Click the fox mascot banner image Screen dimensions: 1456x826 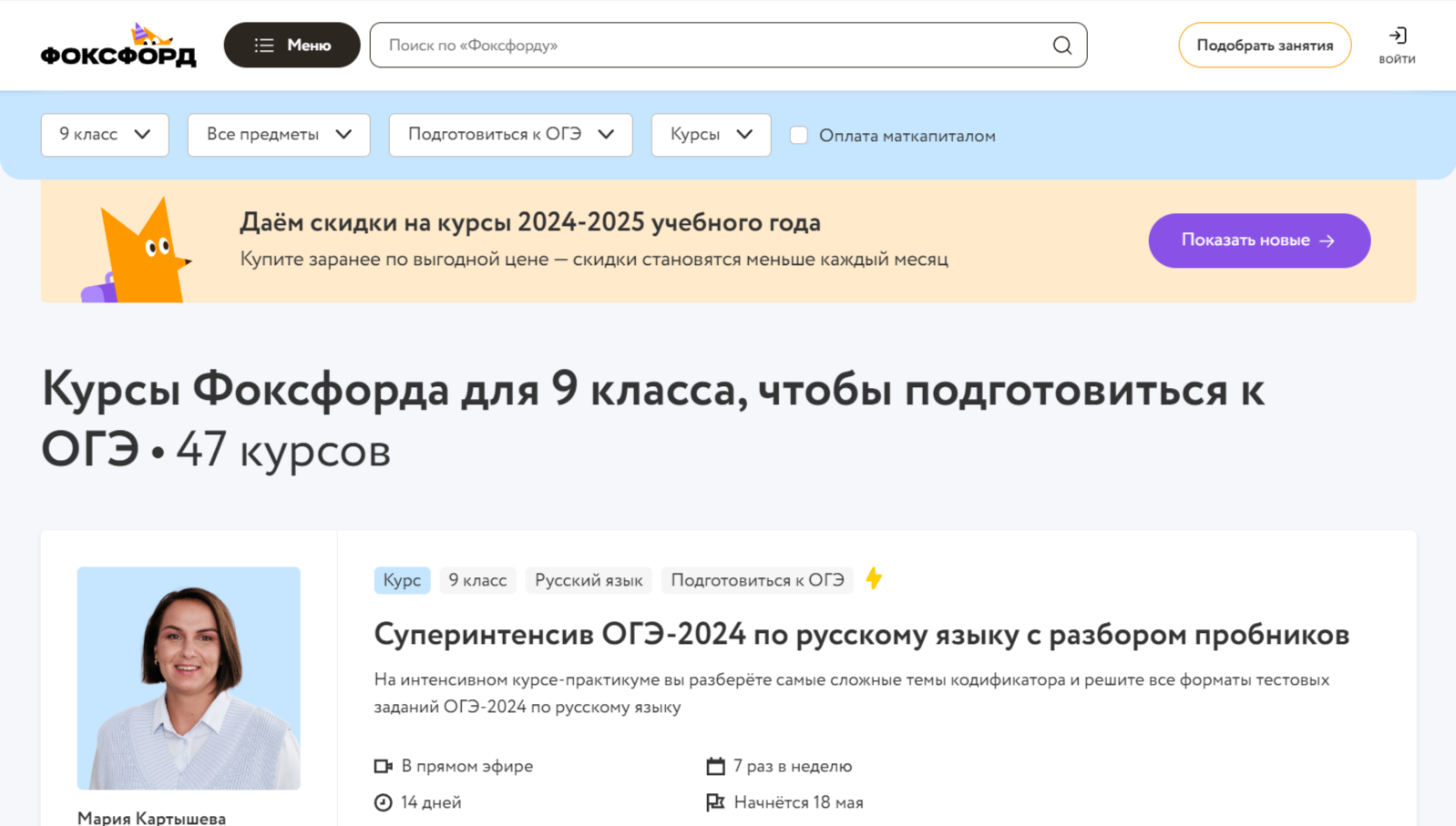(137, 250)
